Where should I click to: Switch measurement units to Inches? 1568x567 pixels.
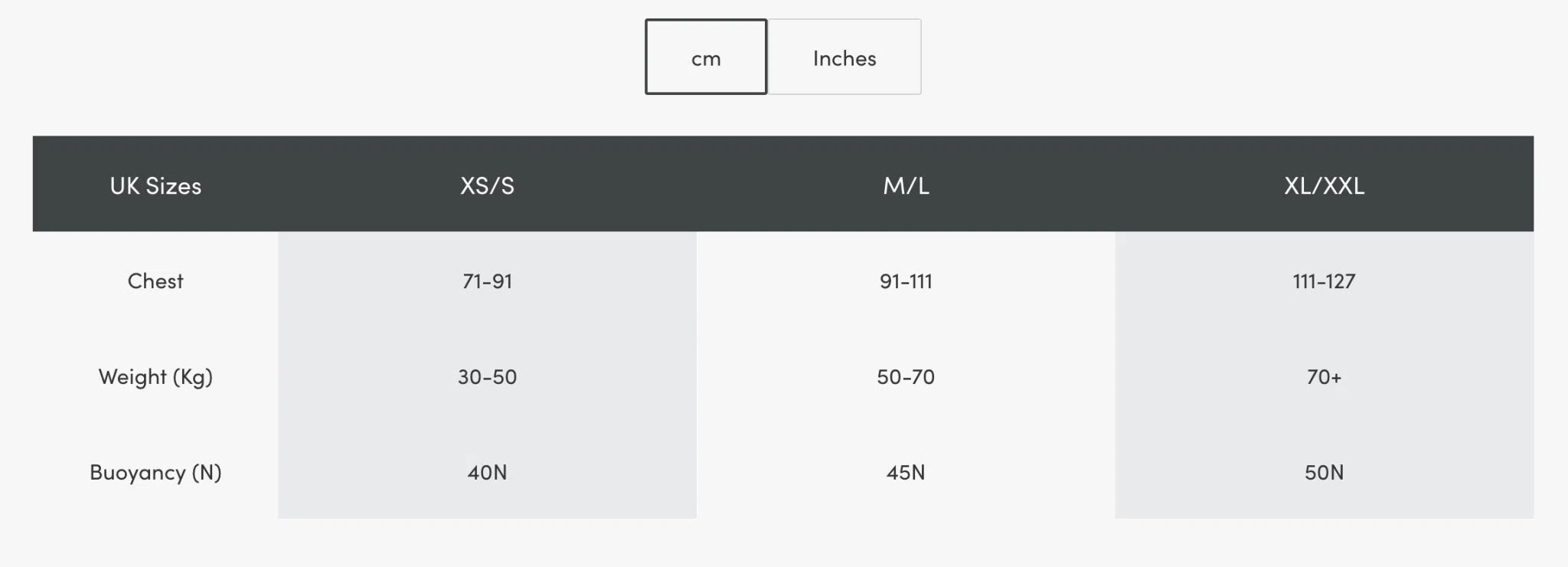coord(844,57)
